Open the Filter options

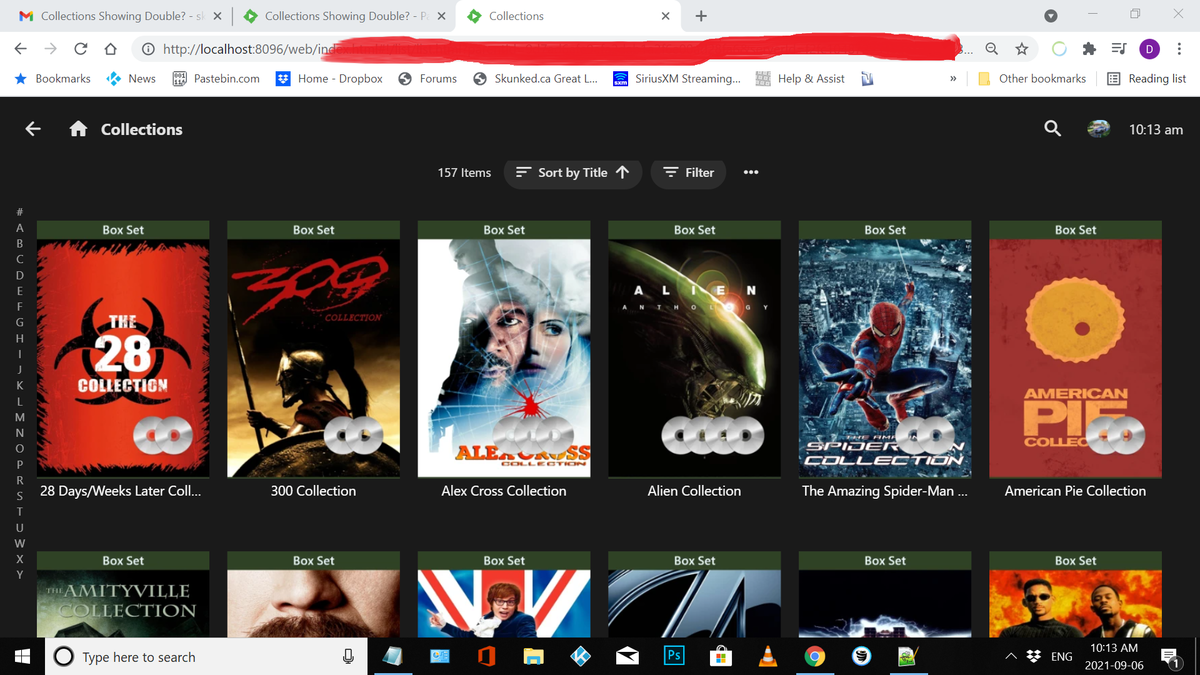click(689, 172)
